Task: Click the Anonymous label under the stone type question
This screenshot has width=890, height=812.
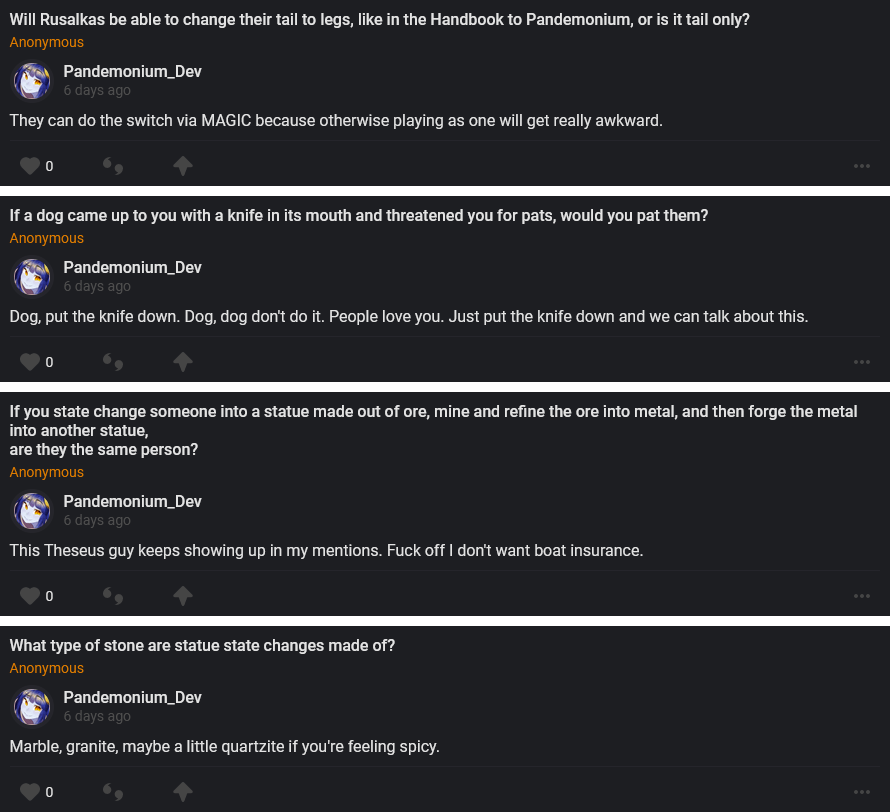Action: click(47, 668)
